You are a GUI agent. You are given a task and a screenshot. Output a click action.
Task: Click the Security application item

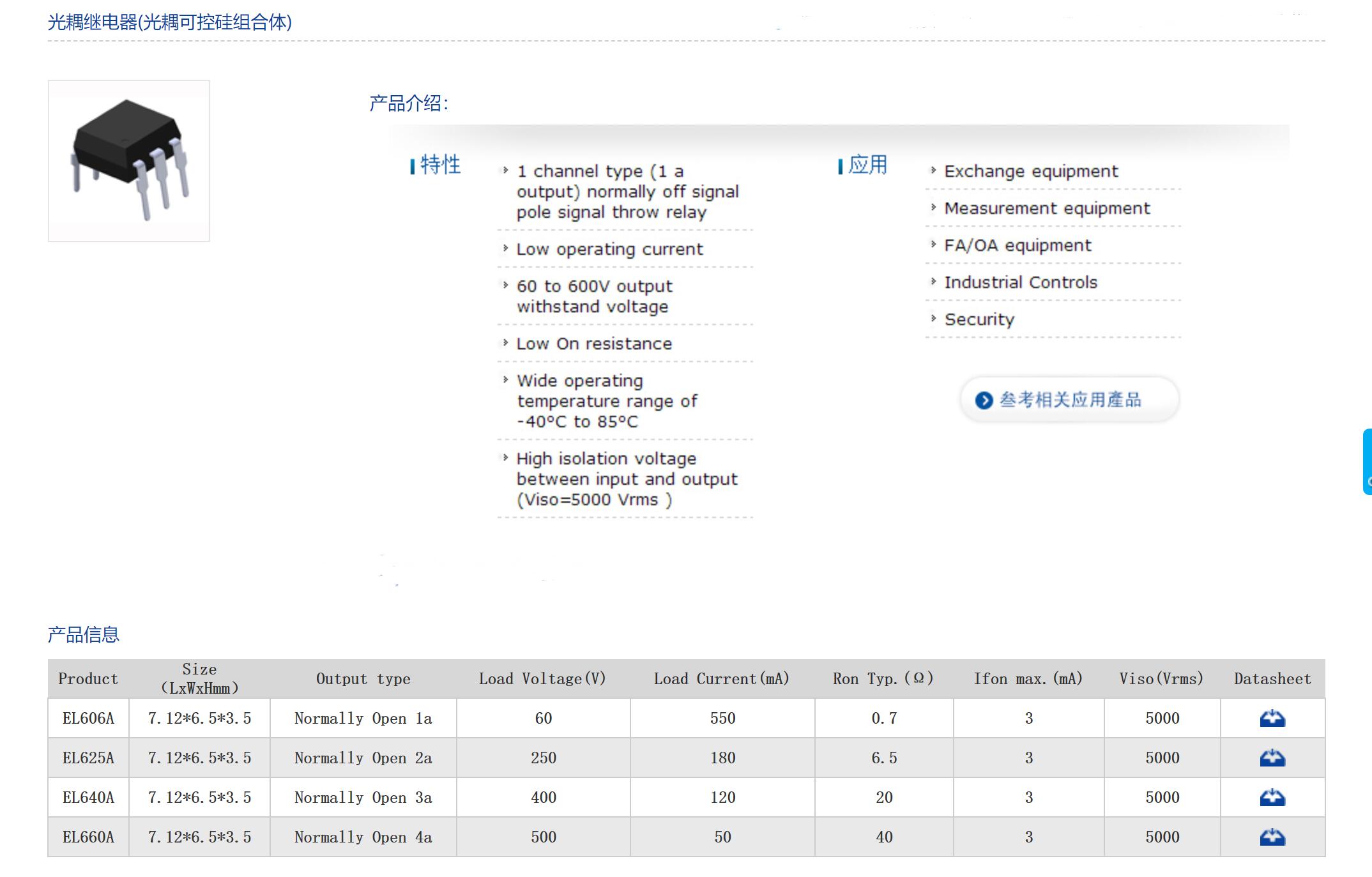tap(979, 319)
